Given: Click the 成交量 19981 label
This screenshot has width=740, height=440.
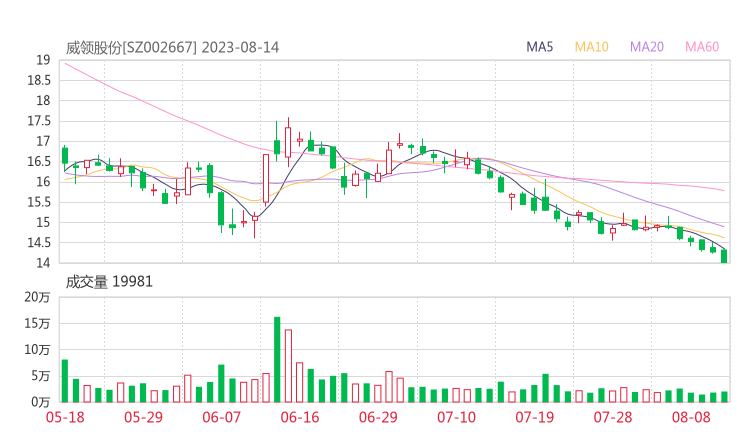Looking at the screenshot, I should 109,282.
